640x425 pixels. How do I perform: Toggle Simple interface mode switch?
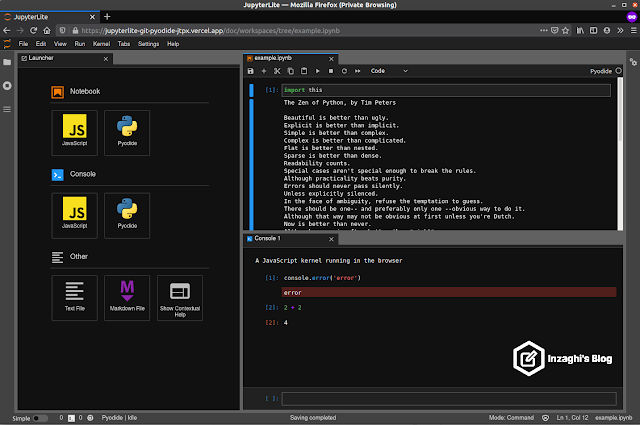40,418
